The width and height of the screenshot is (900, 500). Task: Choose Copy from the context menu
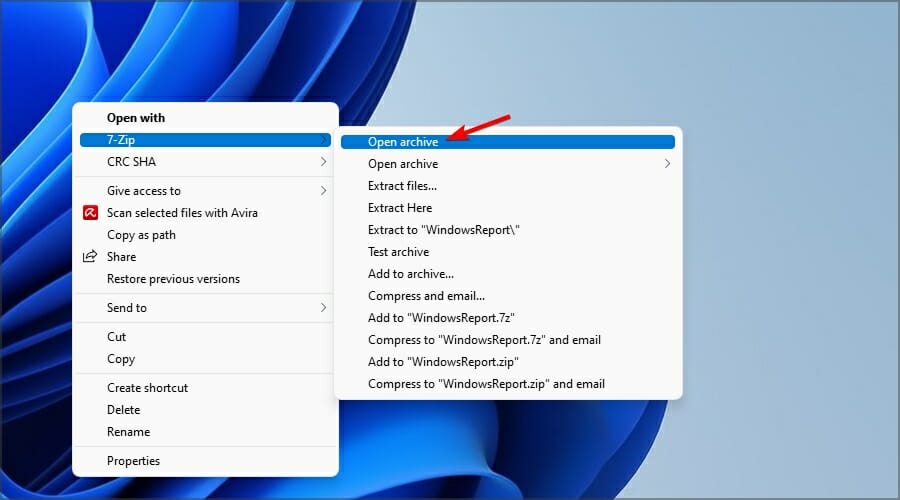point(205,359)
